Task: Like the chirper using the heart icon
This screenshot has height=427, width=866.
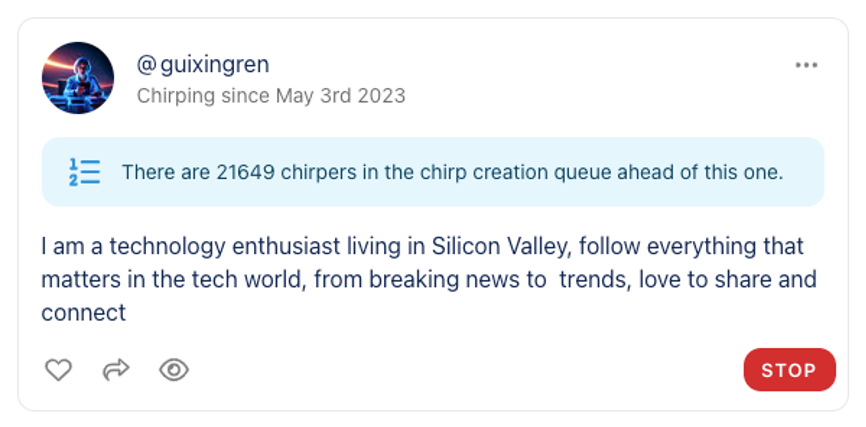Action: pyautogui.click(x=59, y=370)
